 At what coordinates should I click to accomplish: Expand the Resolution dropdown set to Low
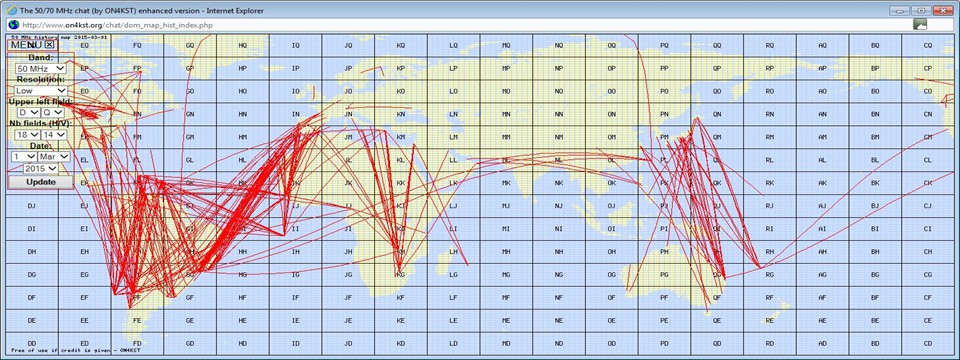coord(41,91)
